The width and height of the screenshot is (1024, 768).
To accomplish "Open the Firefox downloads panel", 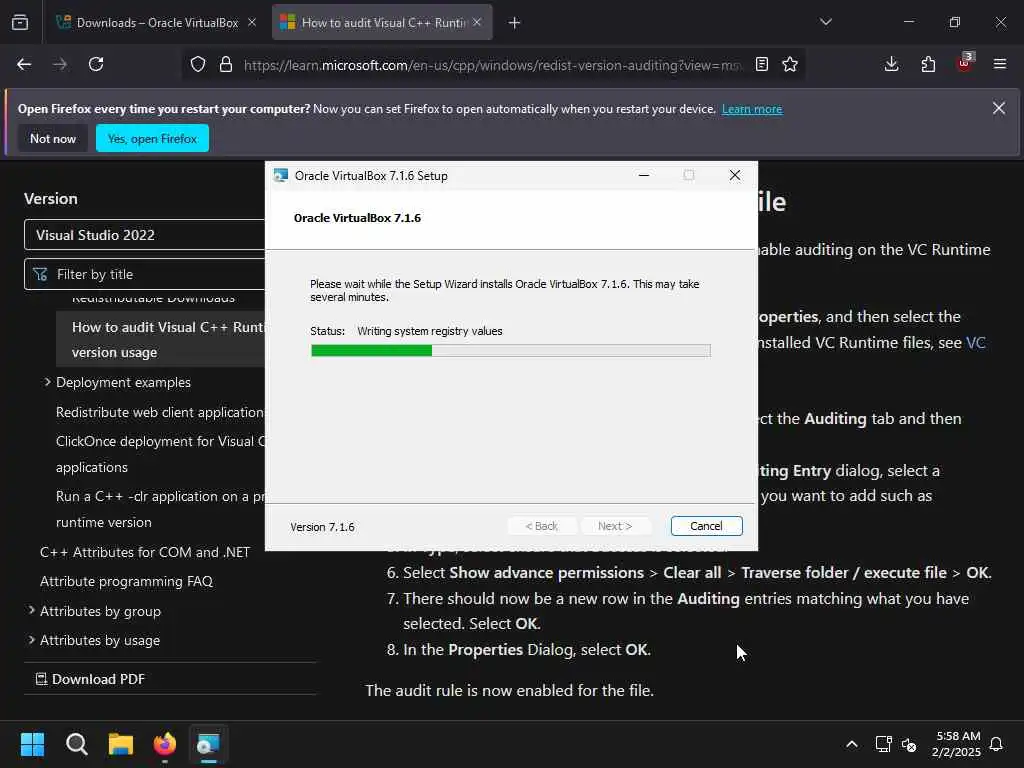I will [891, 64].
